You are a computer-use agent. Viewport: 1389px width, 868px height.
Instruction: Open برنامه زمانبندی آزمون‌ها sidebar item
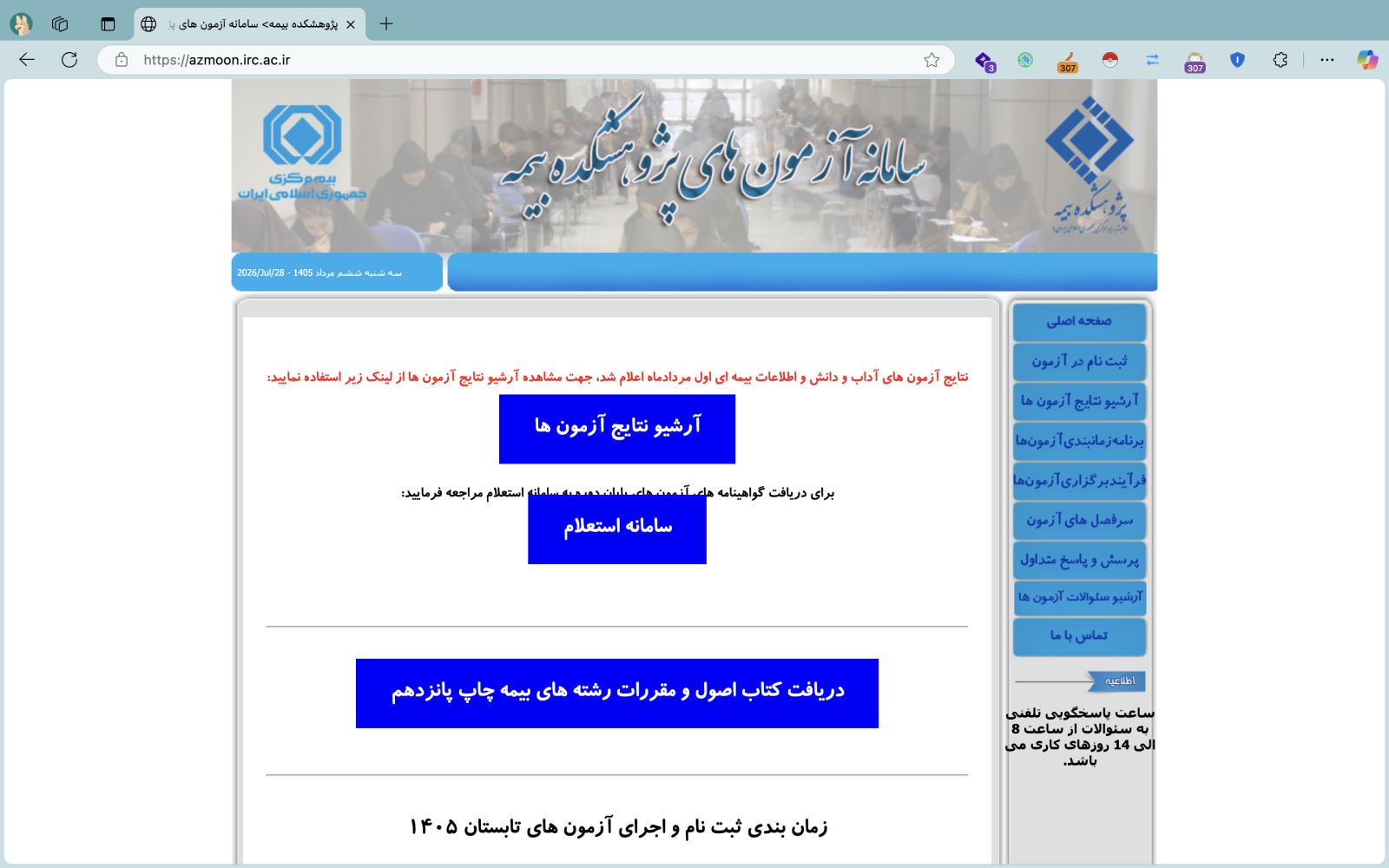click(1079, 441)
